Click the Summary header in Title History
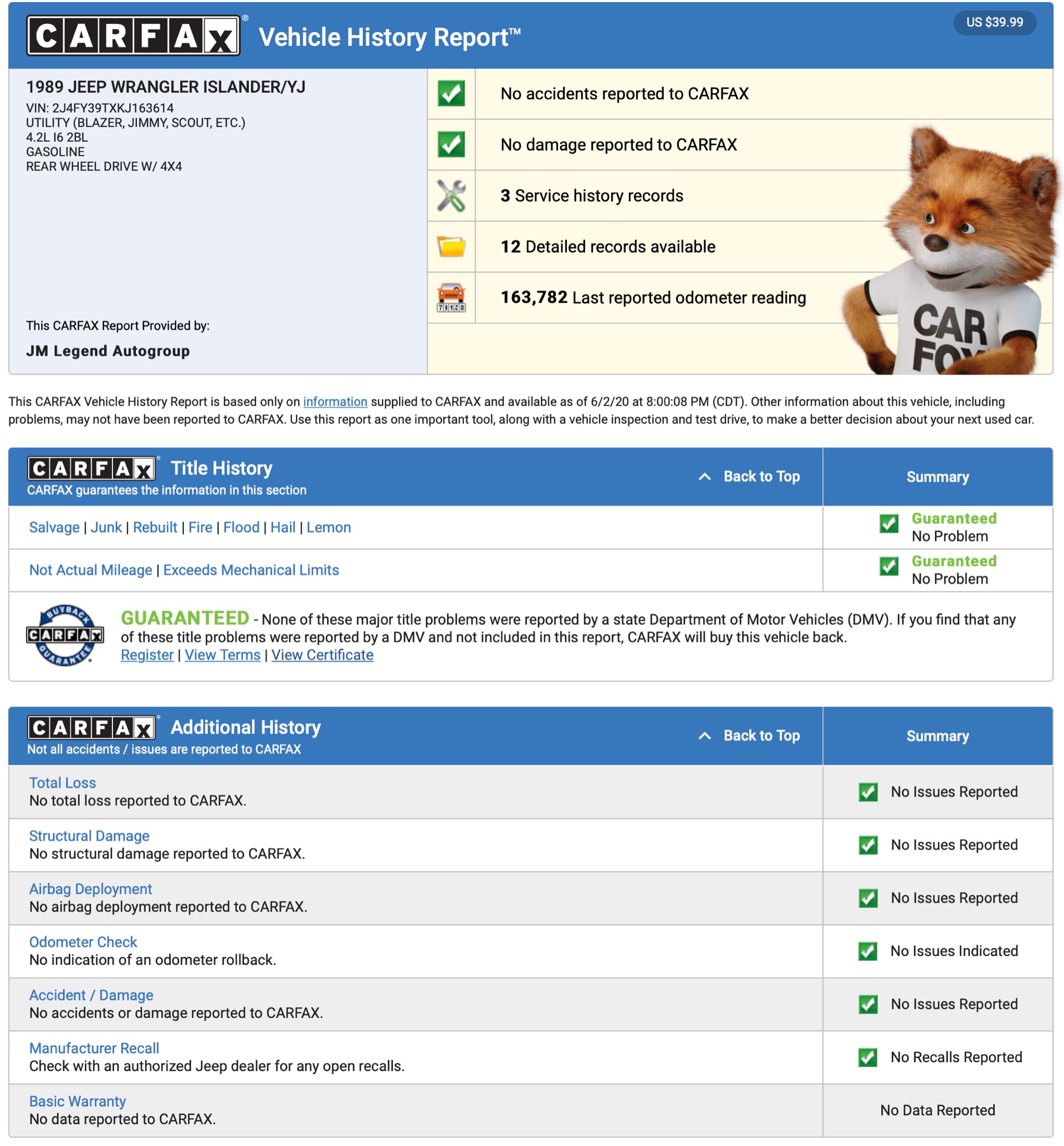Image resolution: width=1064 pixels, height=1146 pixels. [937, 477]
